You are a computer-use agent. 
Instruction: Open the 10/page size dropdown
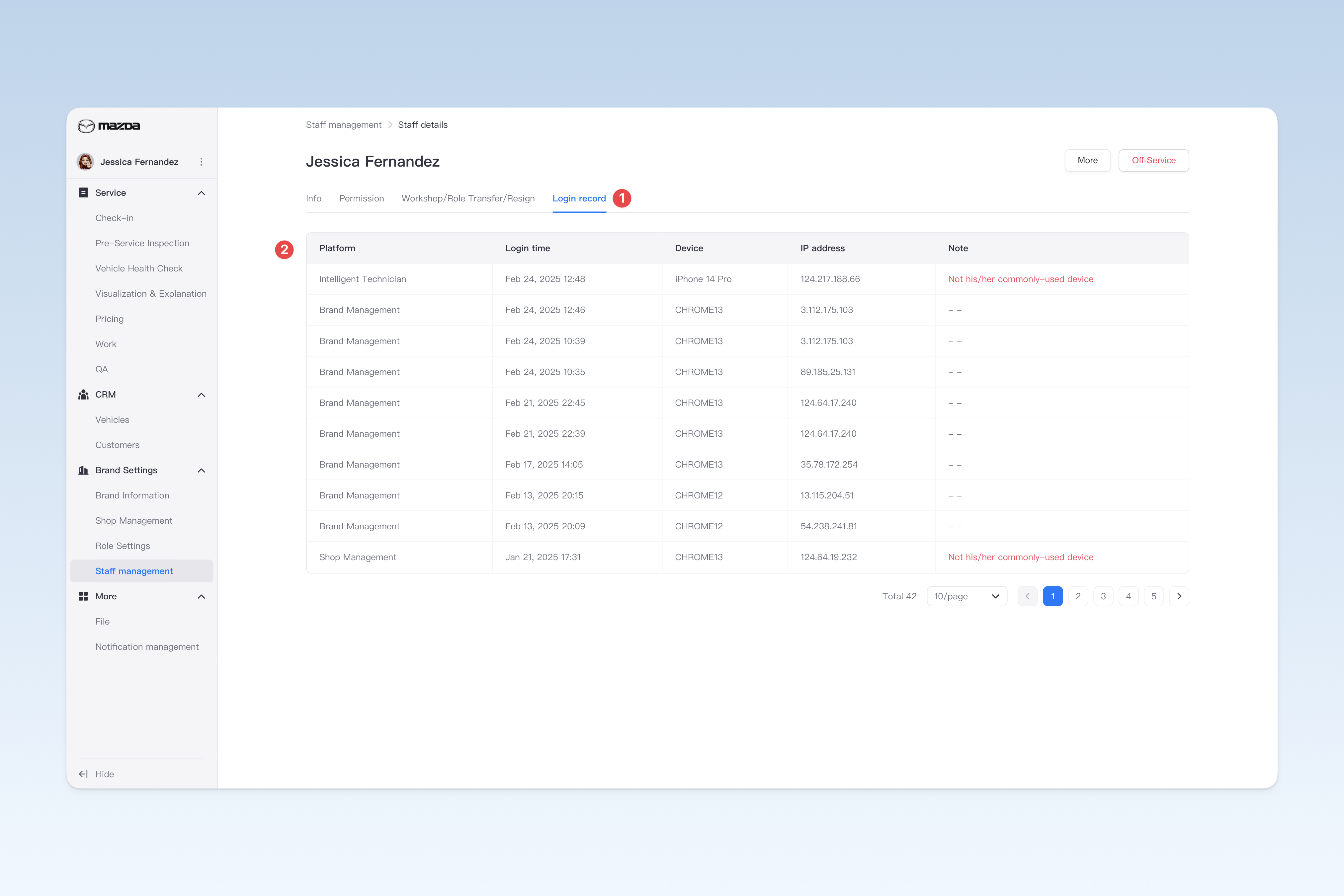(x=967, y=596)
